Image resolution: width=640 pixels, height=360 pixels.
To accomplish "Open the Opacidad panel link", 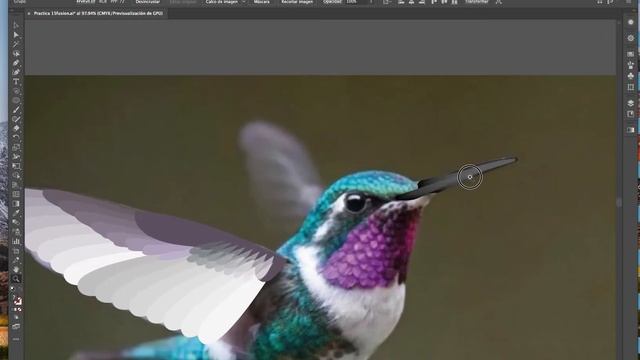I will point(332,2).
